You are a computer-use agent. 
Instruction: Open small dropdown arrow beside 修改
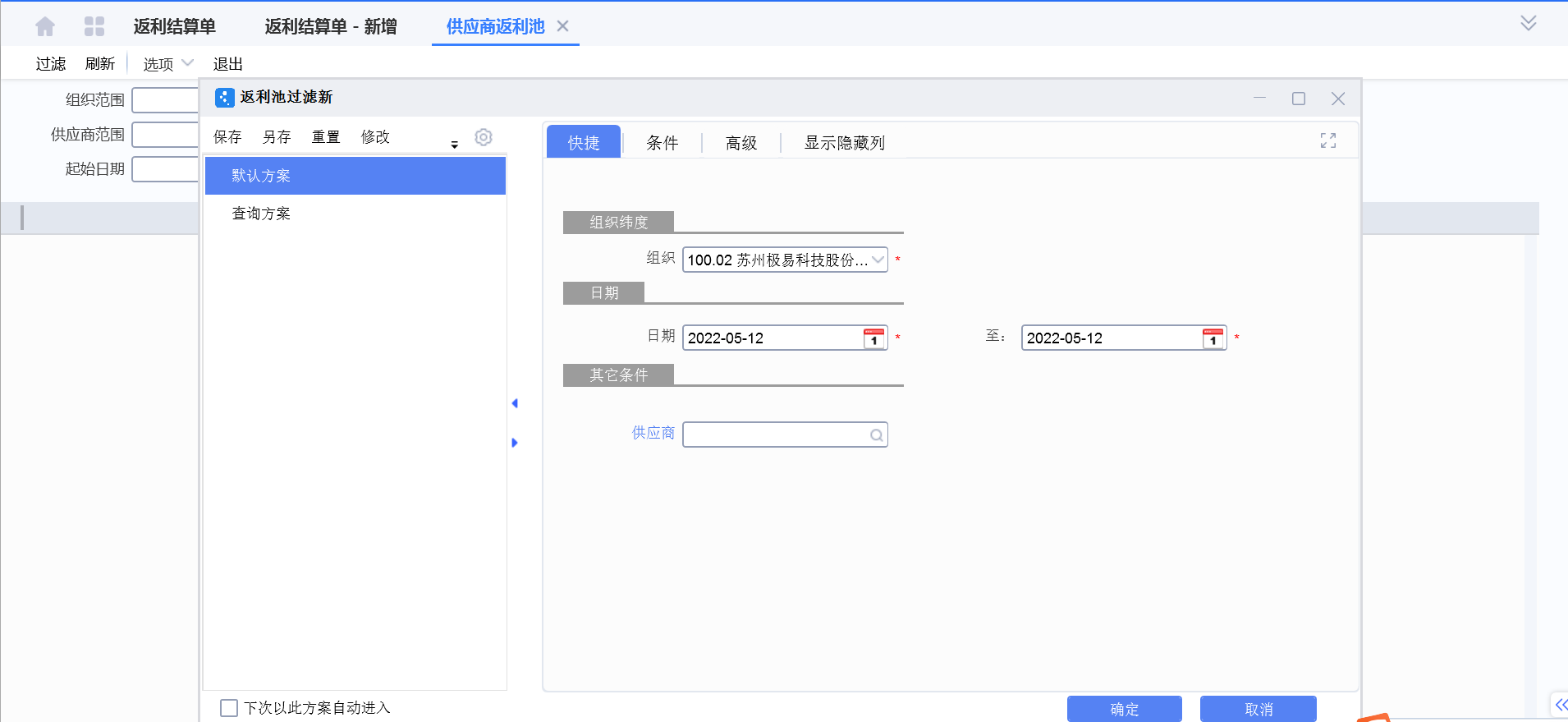(x=454, y=145)
